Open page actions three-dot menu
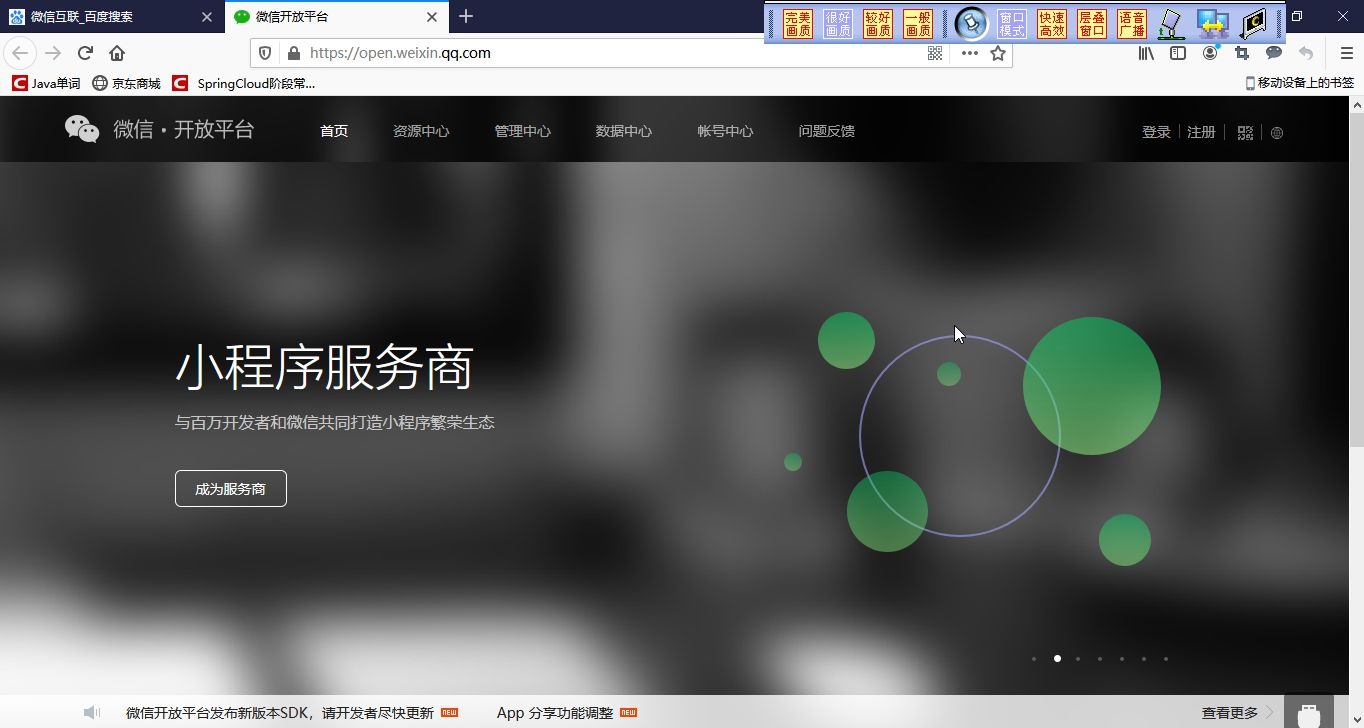 point(969,53)
